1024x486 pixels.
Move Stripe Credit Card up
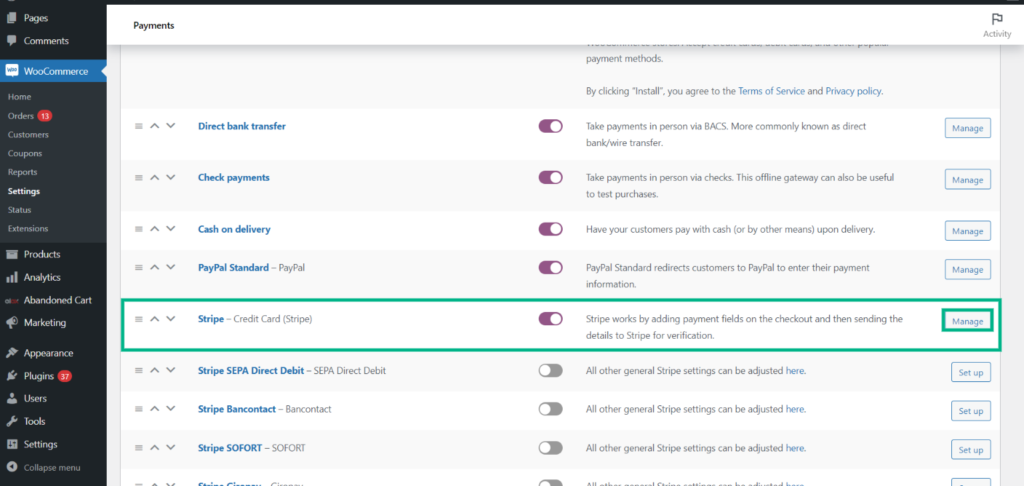155,319
